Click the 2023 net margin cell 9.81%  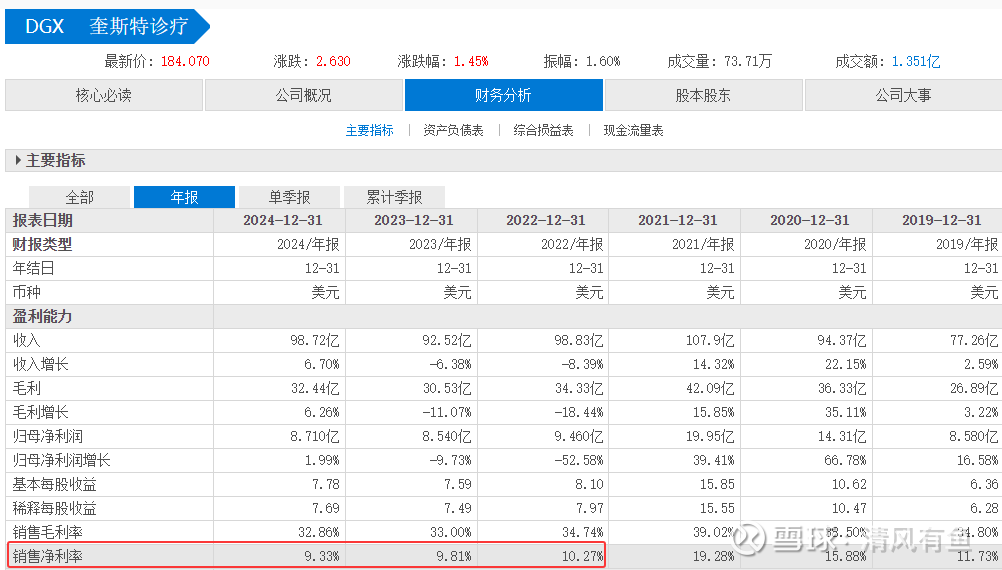pyautogui.click(x=454, y=556)
